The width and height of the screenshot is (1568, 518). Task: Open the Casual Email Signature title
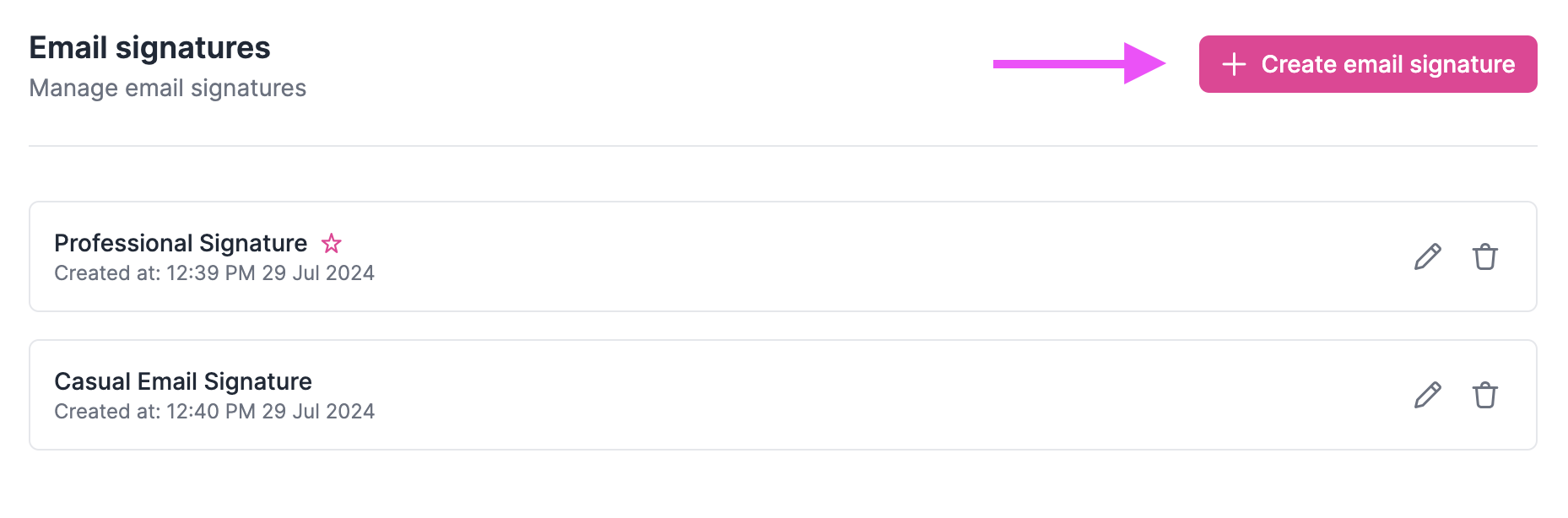click(x=183, y=381)
